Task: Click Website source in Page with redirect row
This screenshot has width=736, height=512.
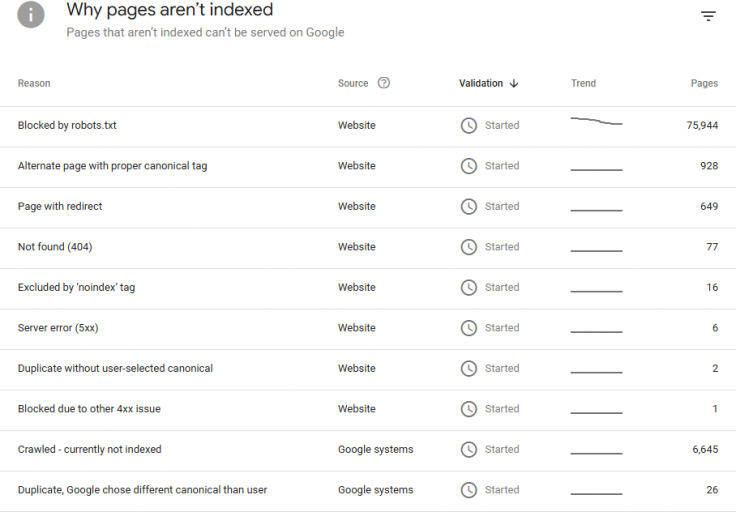Action: pos(357,206)
